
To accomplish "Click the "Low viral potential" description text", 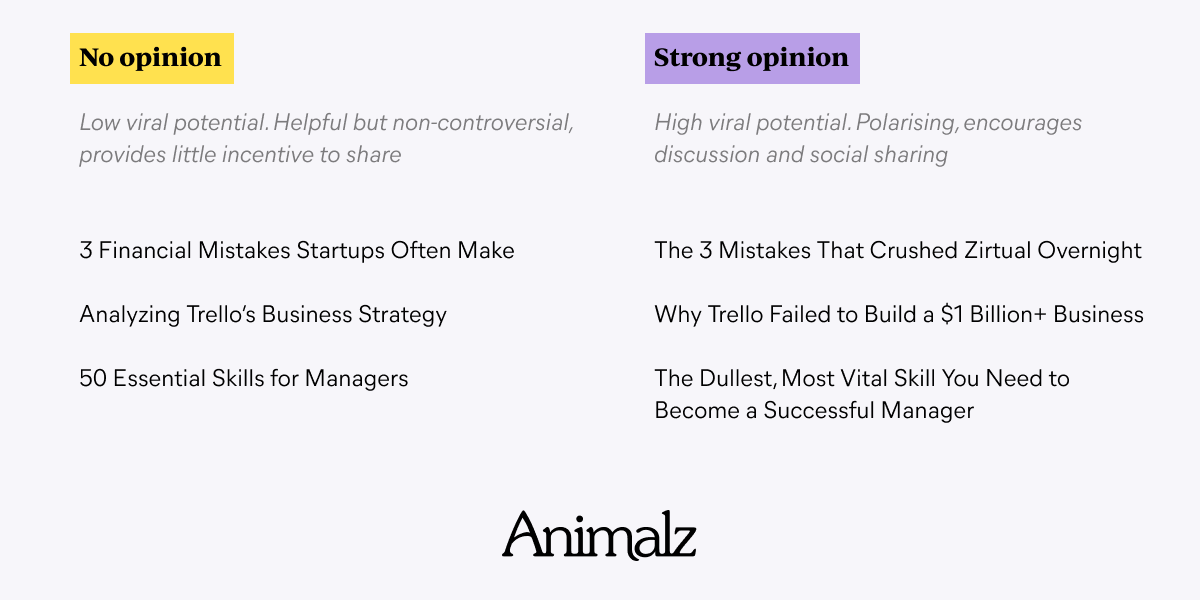I will [x=326, y=138].
